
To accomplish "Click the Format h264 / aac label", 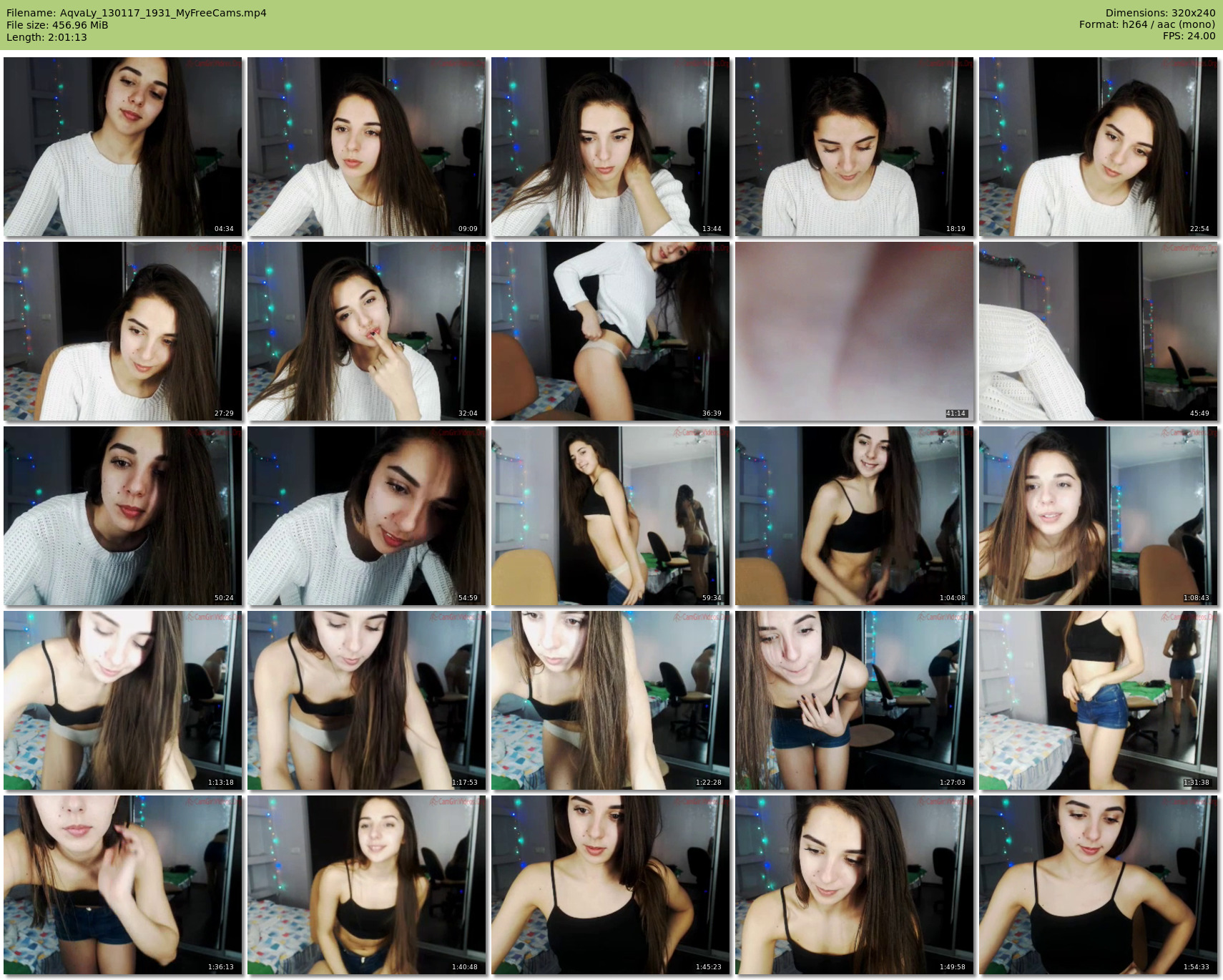I will [1147, 24].
